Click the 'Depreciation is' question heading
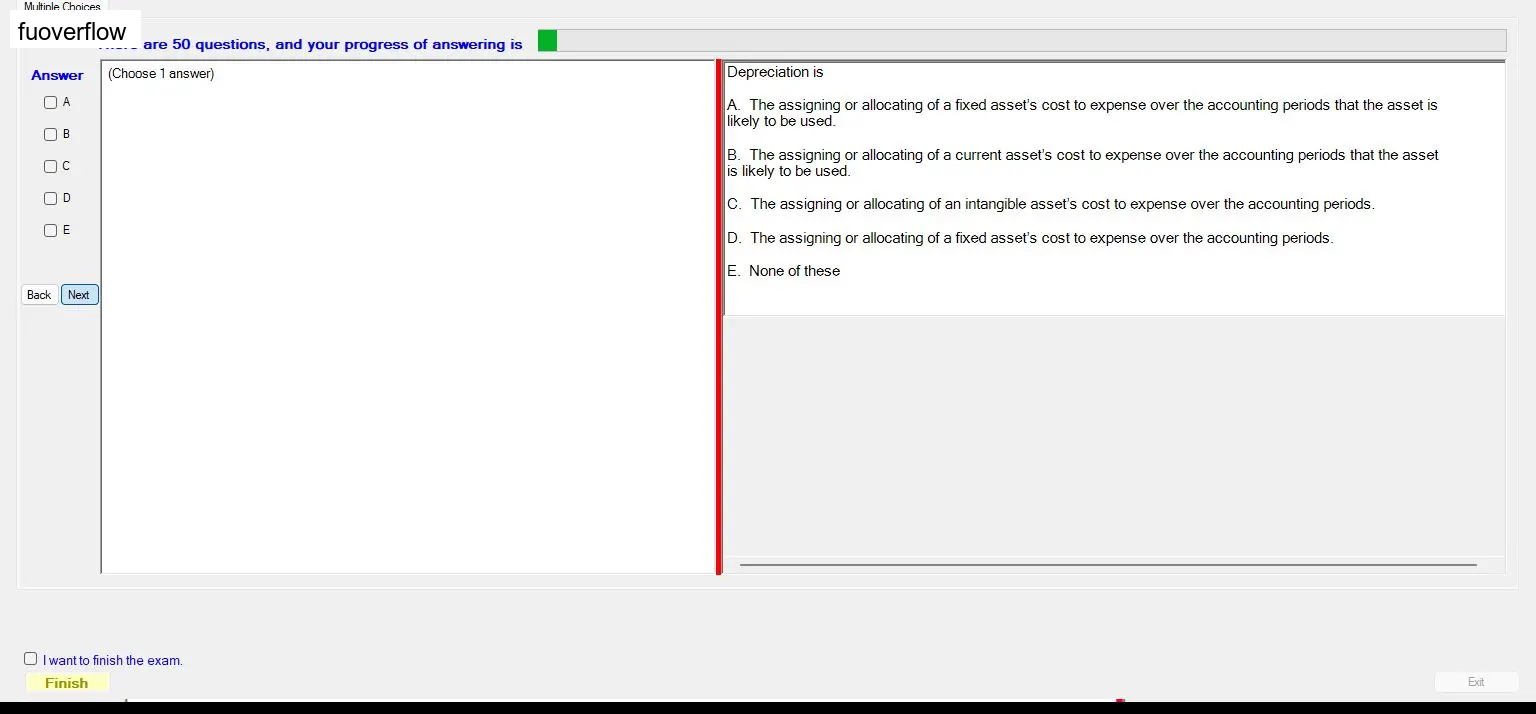Viewport: 1536px width, 714px height. pos(775,72)
